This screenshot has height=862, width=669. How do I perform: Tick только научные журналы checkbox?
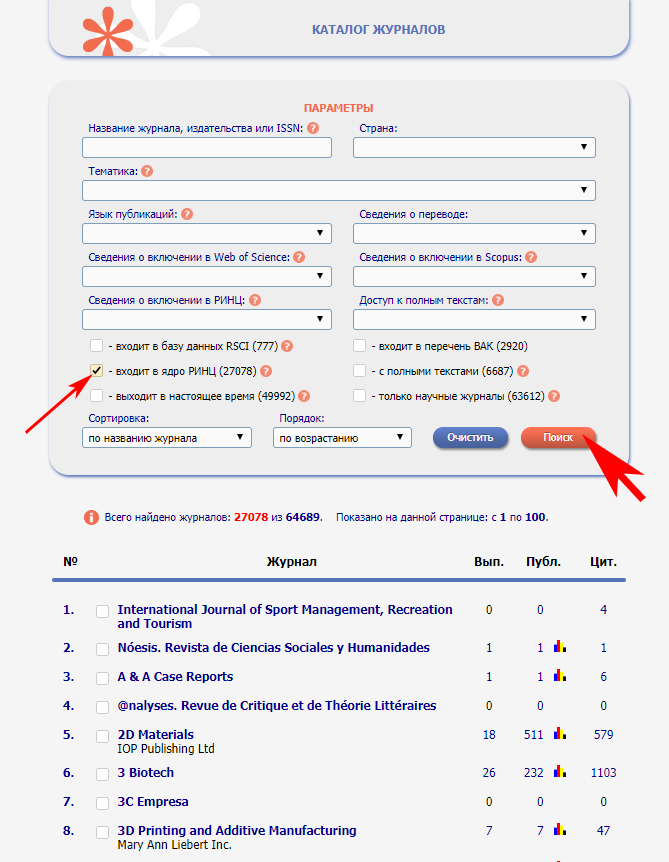(x=360, y=396)
